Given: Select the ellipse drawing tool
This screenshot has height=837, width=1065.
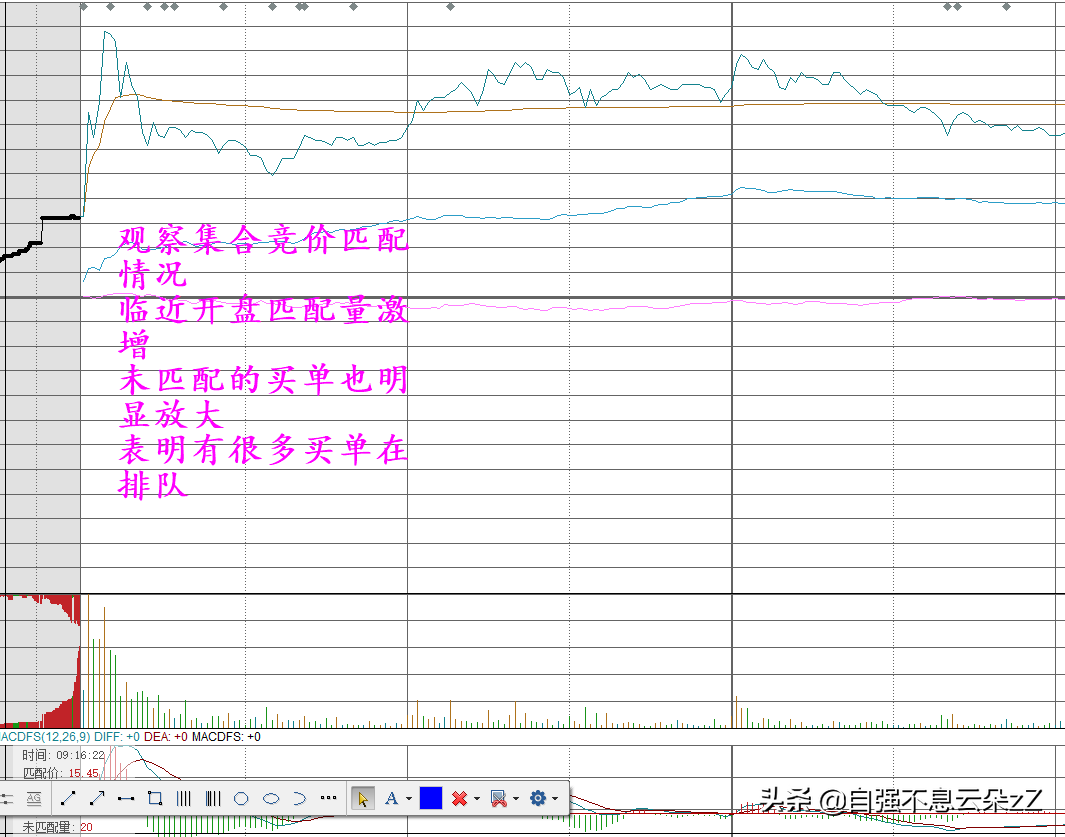Looking at the screenshot, I should [x=270, y=798].
